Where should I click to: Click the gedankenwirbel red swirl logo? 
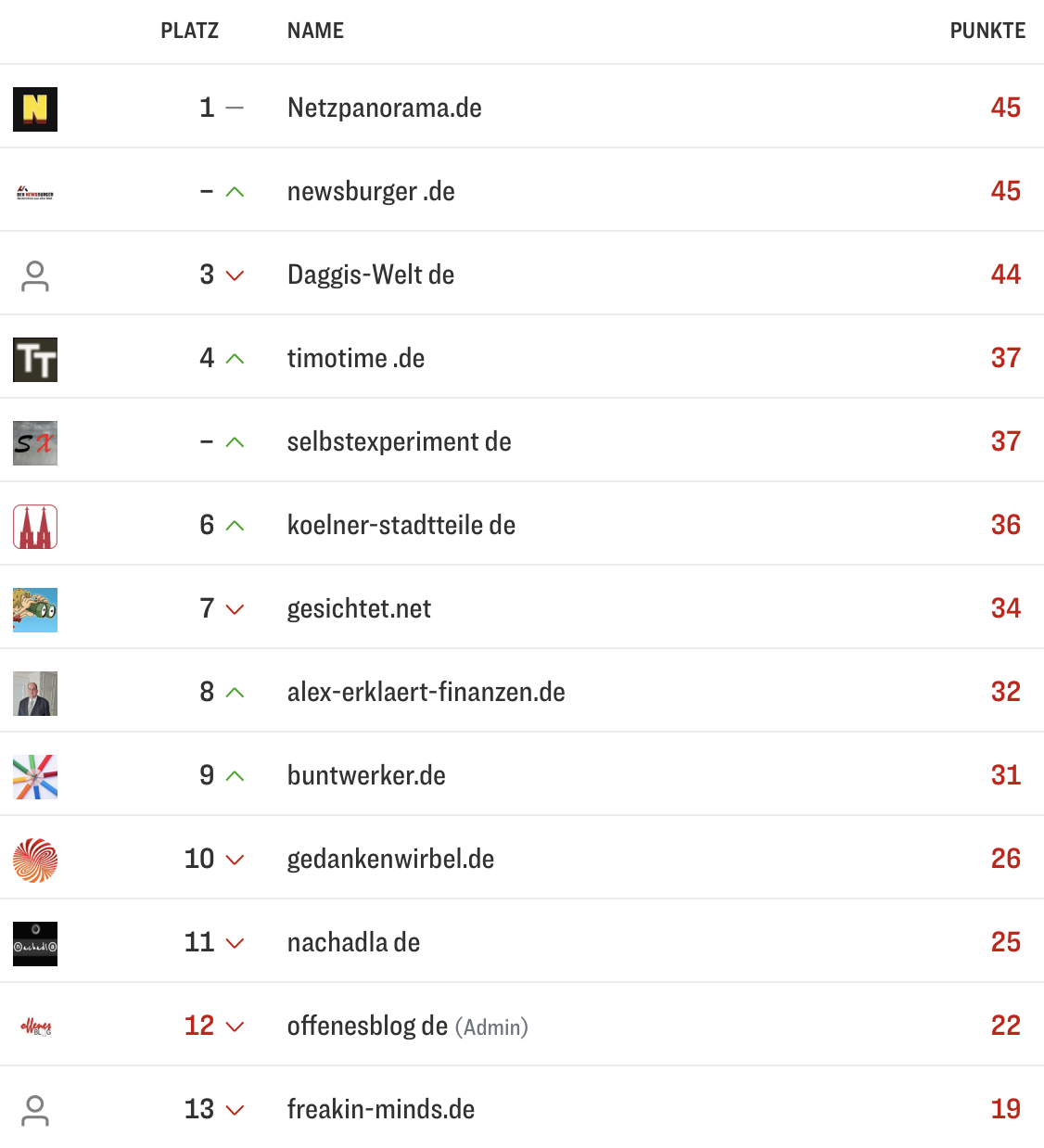(x=35, y=861)
